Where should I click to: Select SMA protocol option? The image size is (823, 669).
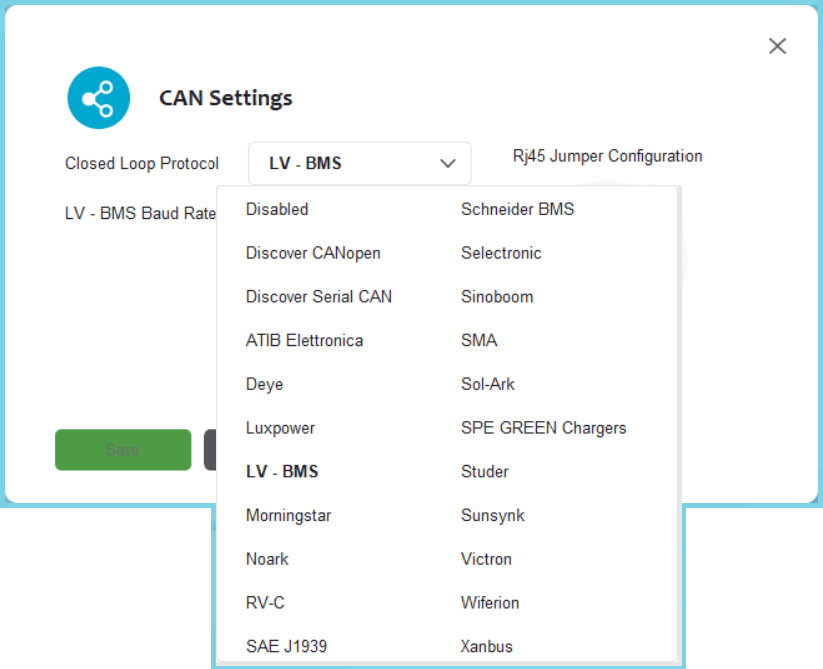(x=479, y=341)
